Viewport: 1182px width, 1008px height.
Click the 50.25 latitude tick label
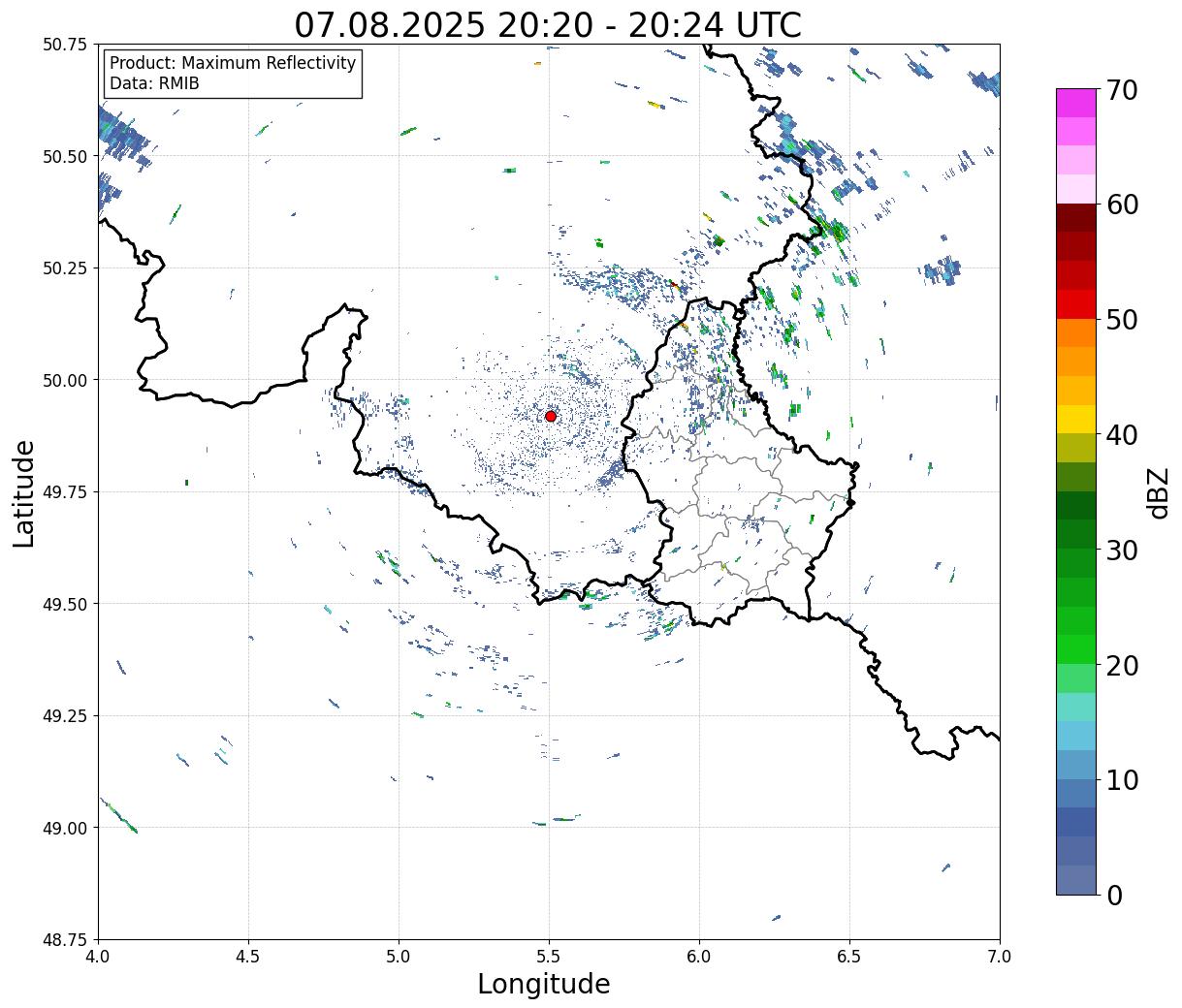(65, 268)
